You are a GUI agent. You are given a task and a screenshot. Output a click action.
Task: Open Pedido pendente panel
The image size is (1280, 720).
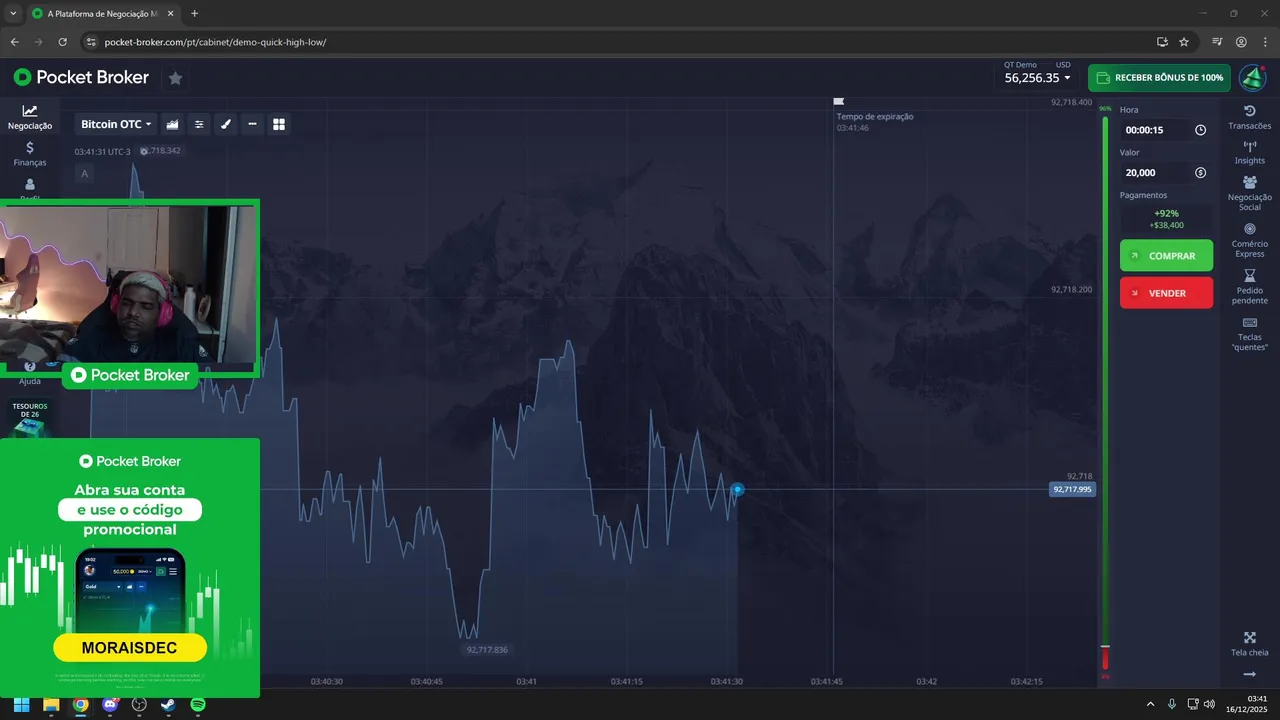pos(1249,287)
